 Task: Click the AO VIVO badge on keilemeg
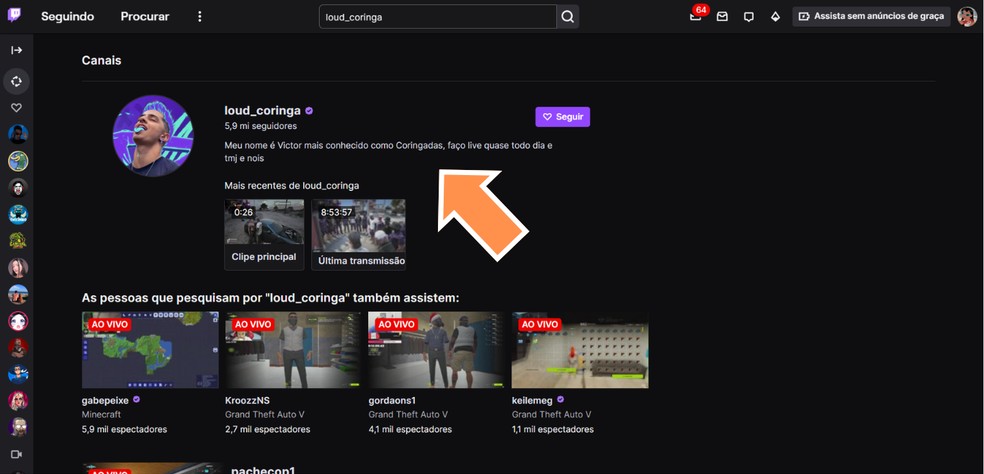(x=539, y=325)
